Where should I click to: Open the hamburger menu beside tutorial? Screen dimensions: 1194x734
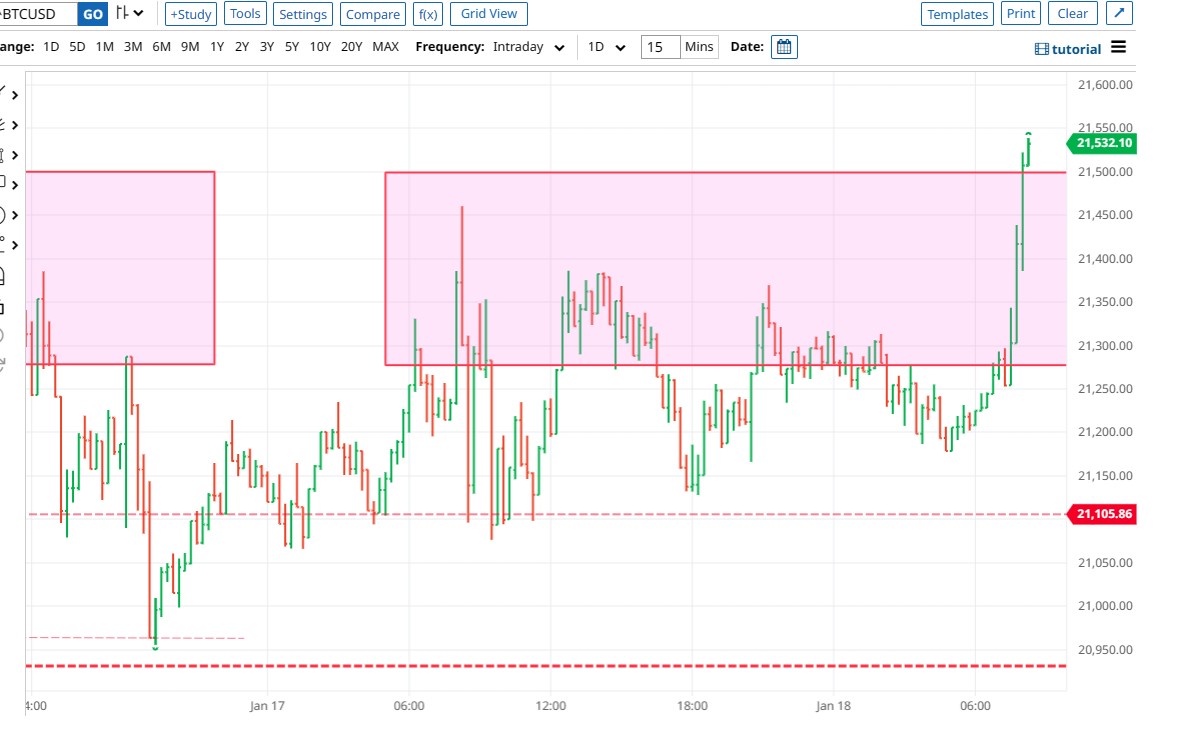click(1118, 47)
